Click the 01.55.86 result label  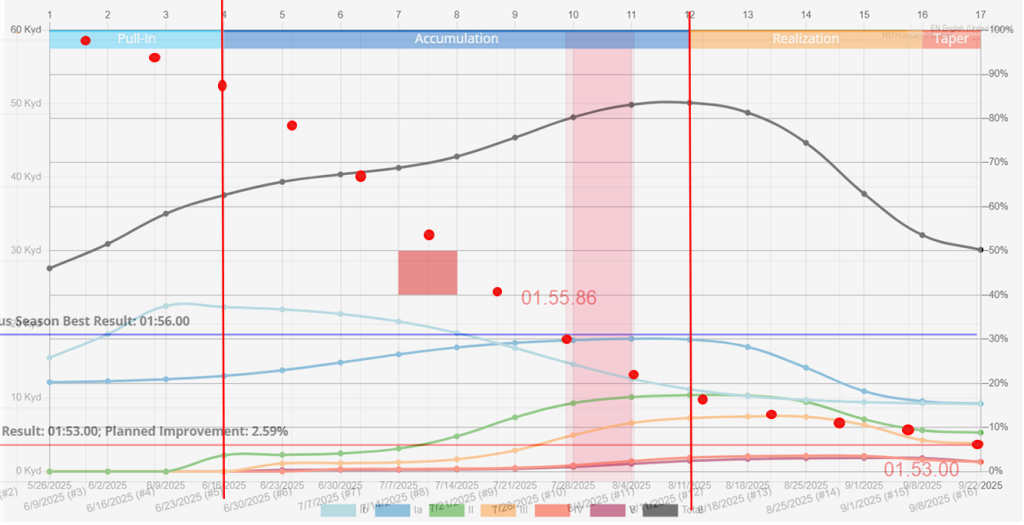[x=558, y=297]
